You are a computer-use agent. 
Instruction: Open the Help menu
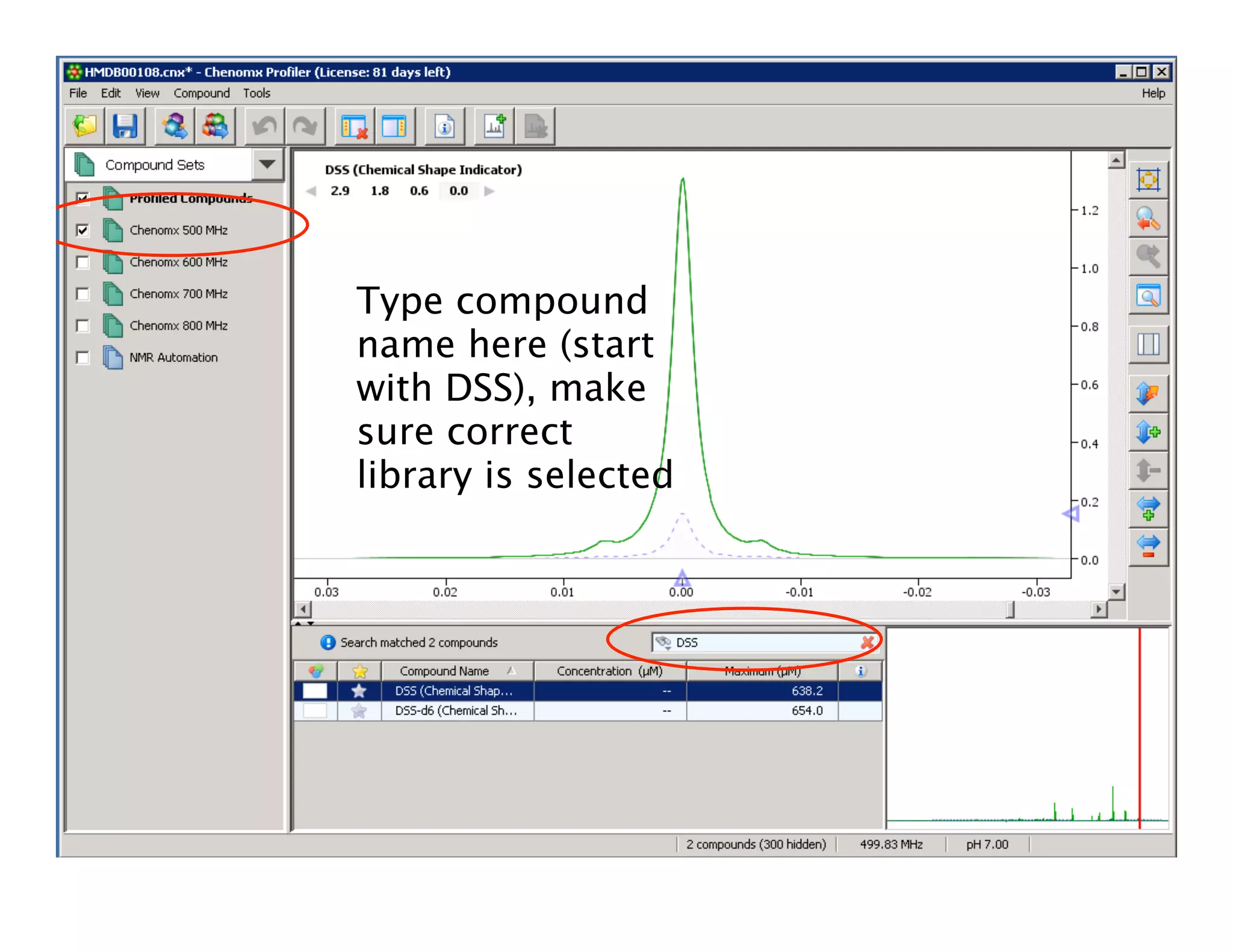point(1153,93)
